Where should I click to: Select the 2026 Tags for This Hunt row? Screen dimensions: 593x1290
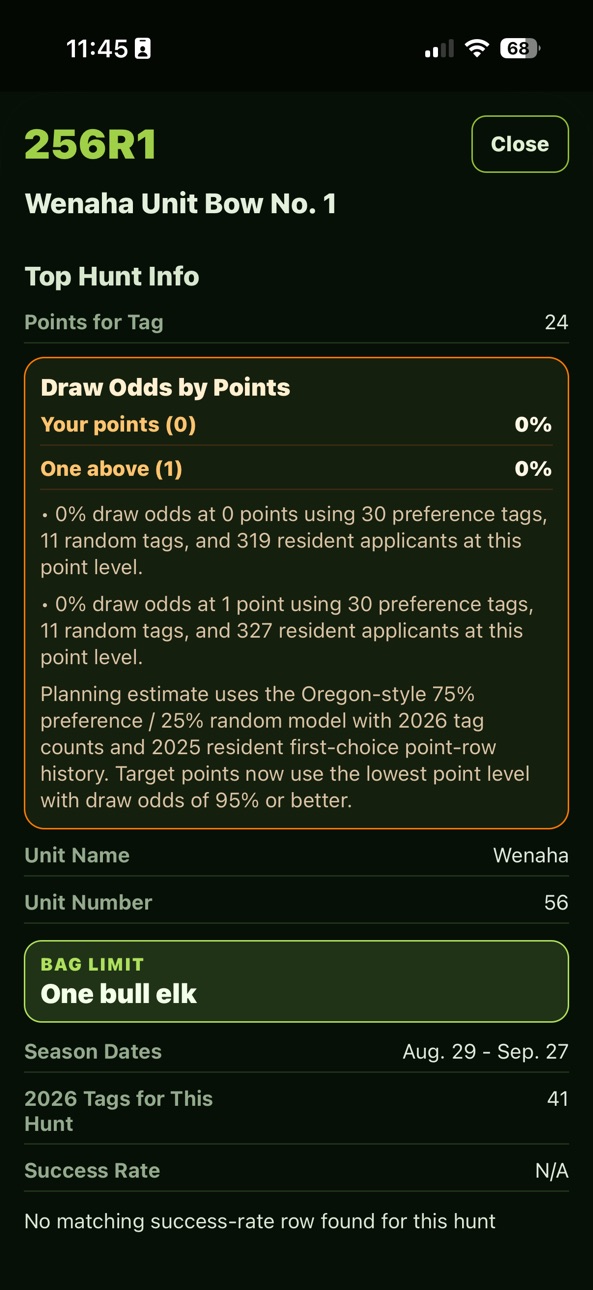click(x=296, y=1111)
